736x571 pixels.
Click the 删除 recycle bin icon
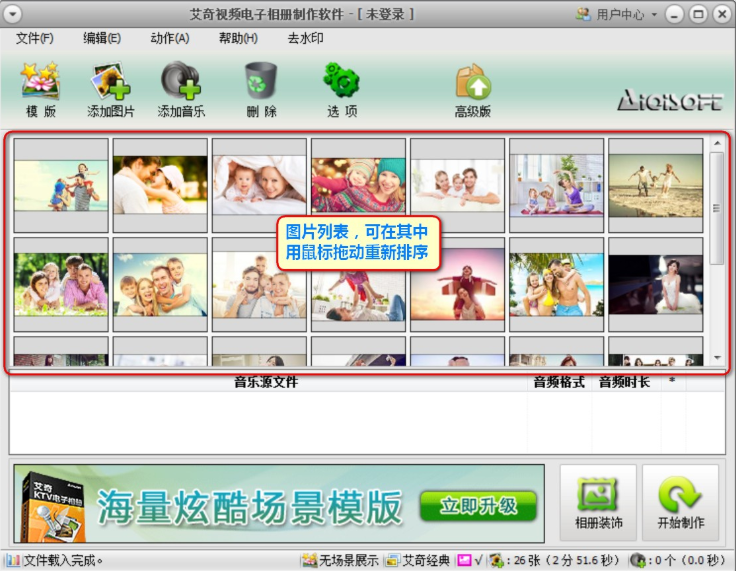point(261,81)
